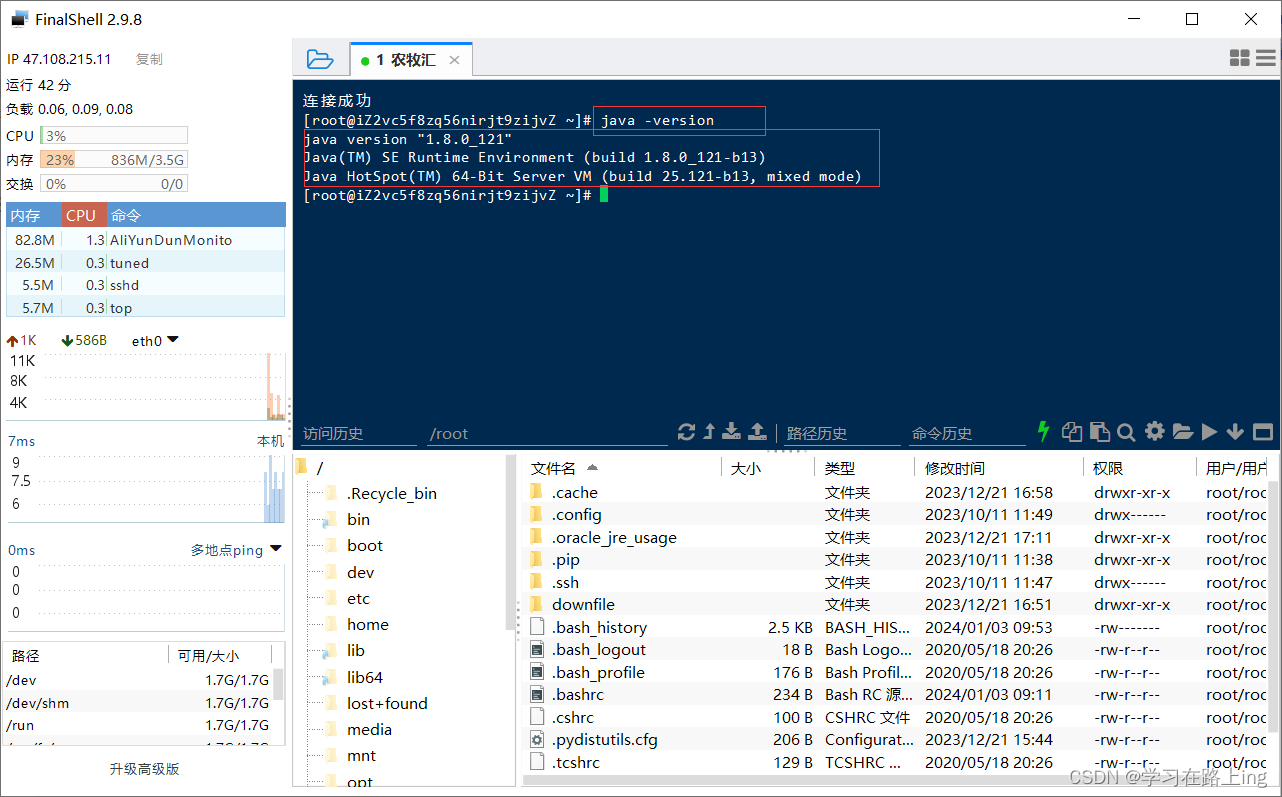
Task: Open the eth0 network interface dropdown
Action: [x=154, y=340]
